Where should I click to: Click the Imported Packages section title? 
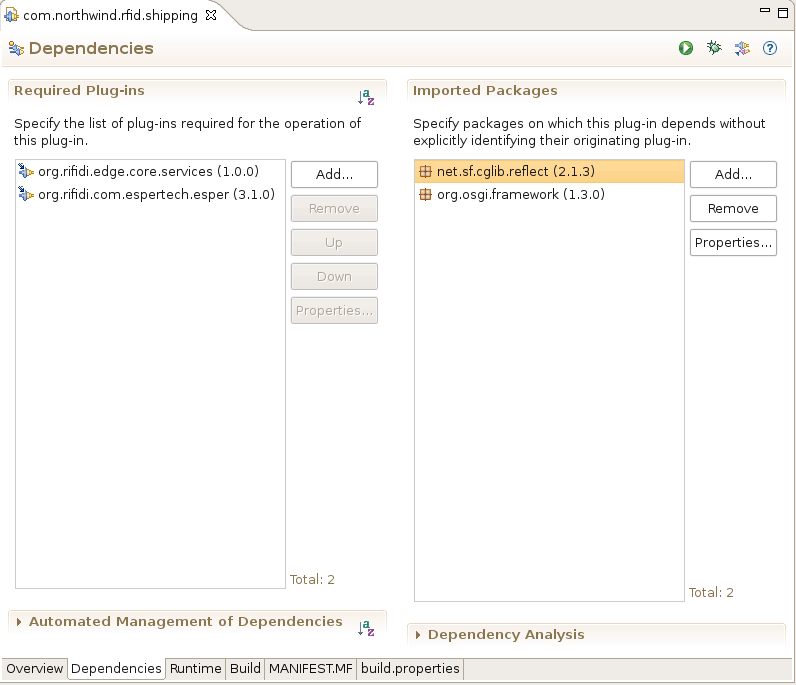(x=485, y=90)
